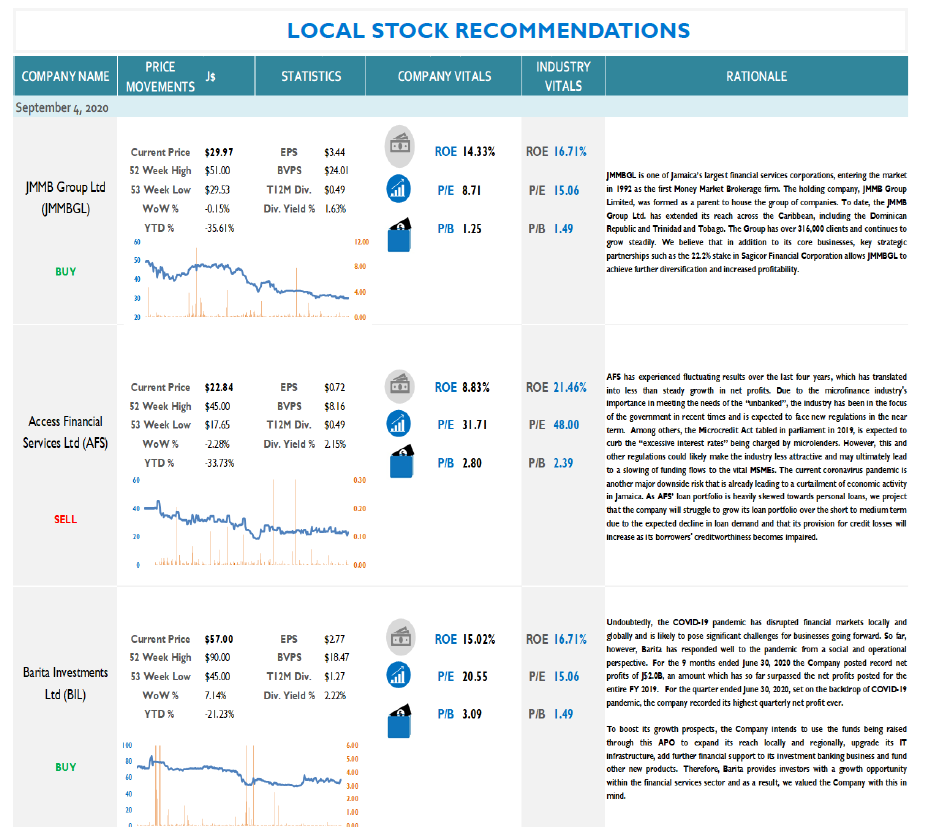Select the Barita Investments Ltd (BIL) name
Viewport: 934px width, 827px height.
click(66, 683)
